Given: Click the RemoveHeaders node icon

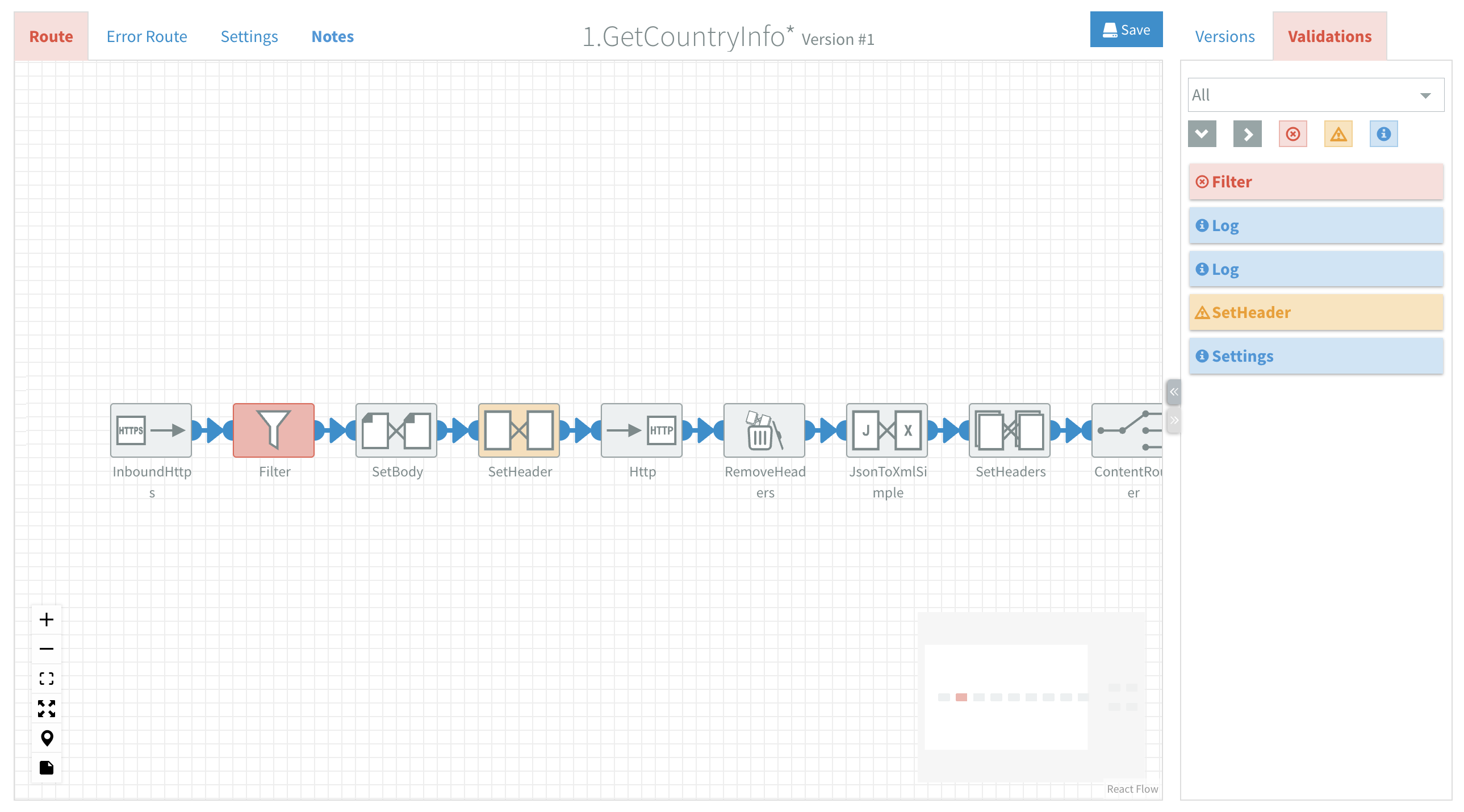Looking at the screenshot, I should [763, 430].
